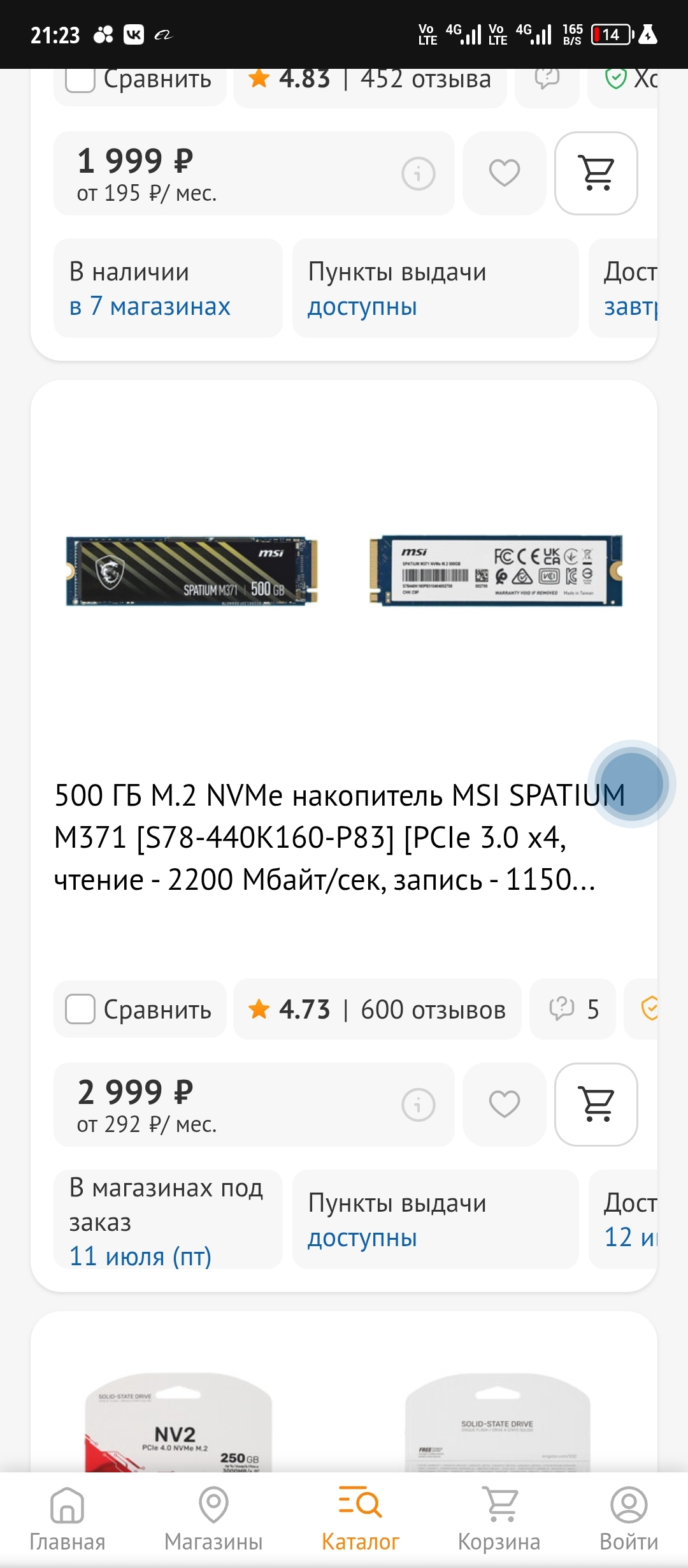Open Магазины in bottom navigation
Screen dimensions: 688x1568
(213, 1519)
